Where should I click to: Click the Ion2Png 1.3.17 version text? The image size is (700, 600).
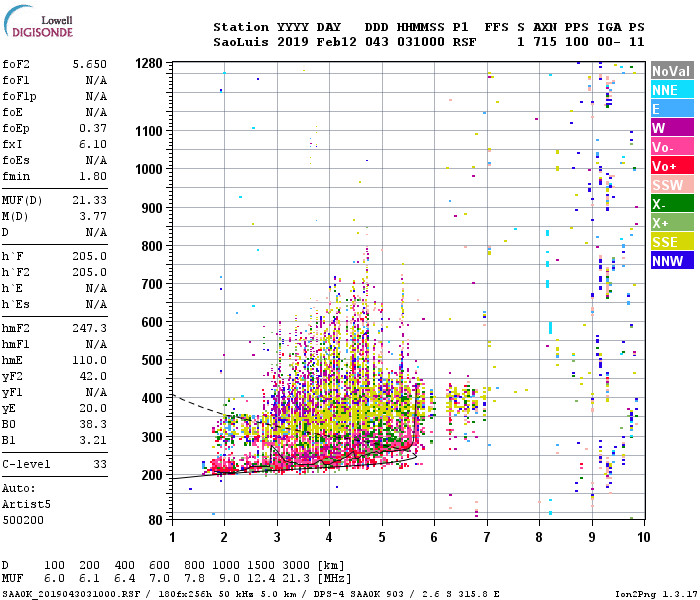click(655, 594)
